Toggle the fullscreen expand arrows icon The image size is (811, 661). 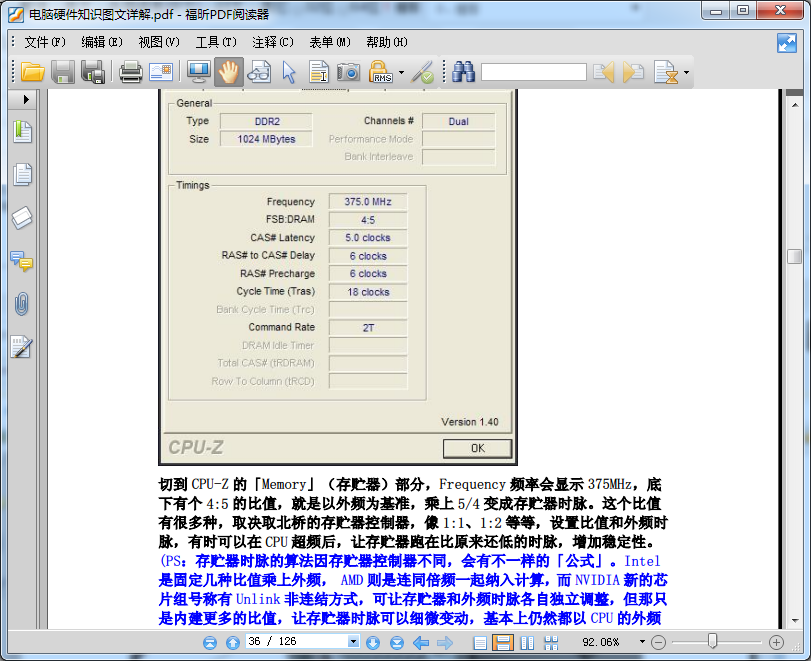coord(787,43)
